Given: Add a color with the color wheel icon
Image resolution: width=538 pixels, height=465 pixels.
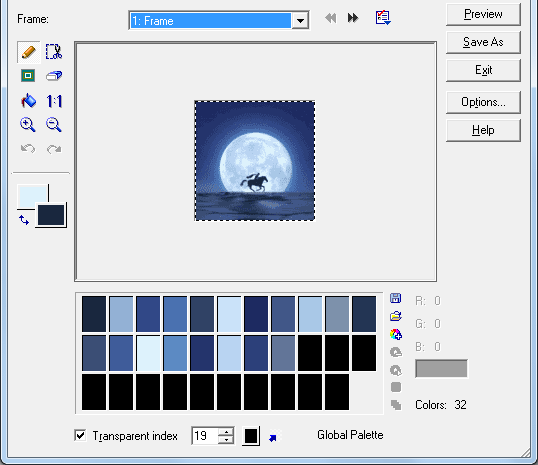Looking at the screenshot, I should 396,334.
